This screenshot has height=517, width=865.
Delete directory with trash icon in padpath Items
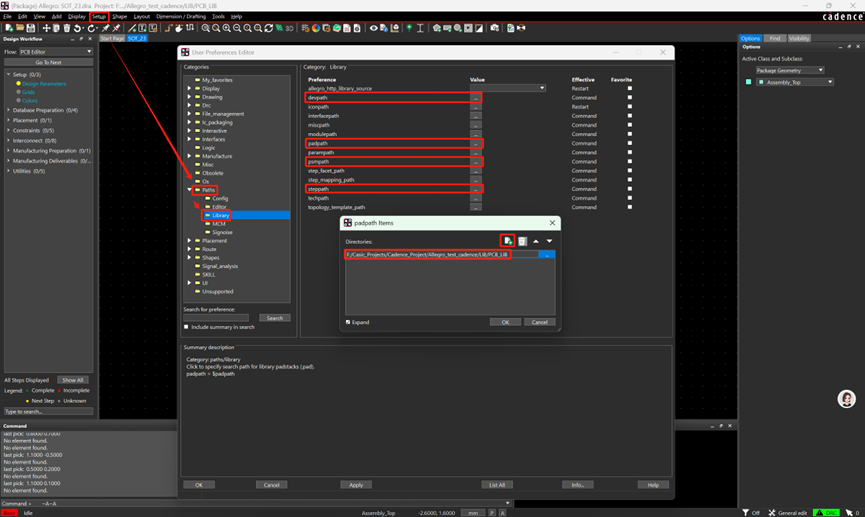(522, 241)
